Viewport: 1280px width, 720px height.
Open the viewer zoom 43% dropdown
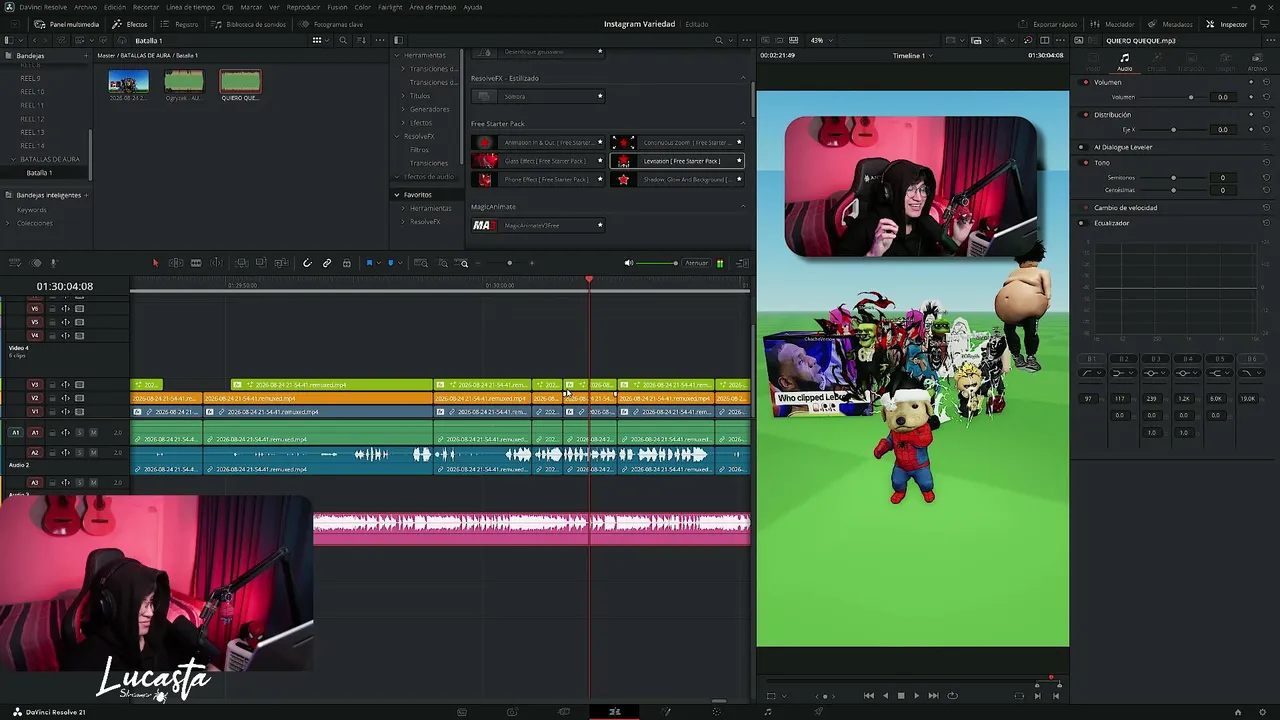point(821,41)
